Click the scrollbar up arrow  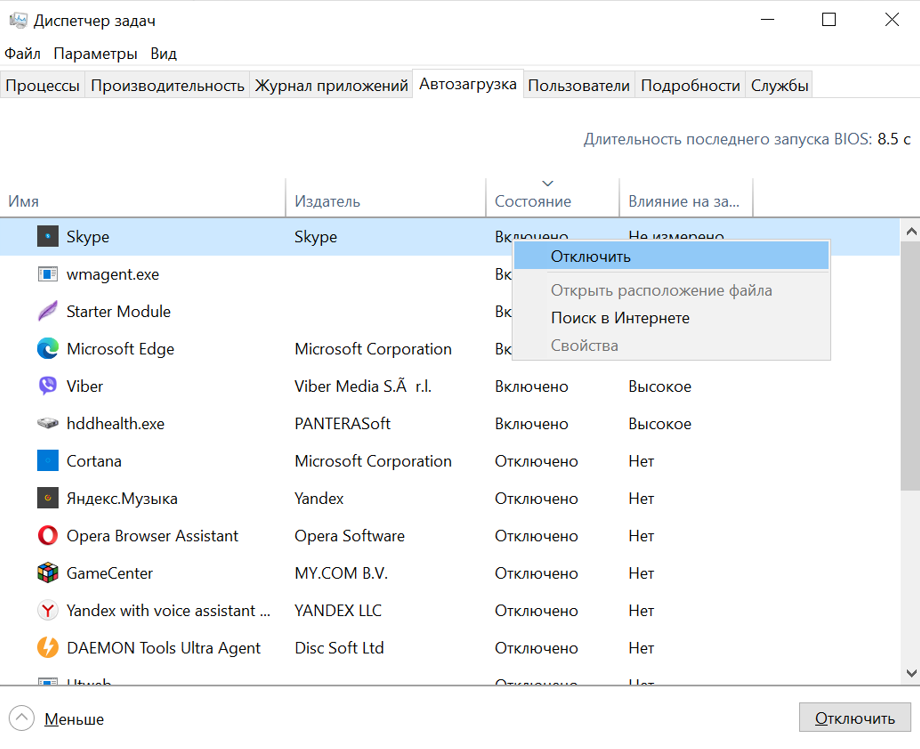pos(911,231)
